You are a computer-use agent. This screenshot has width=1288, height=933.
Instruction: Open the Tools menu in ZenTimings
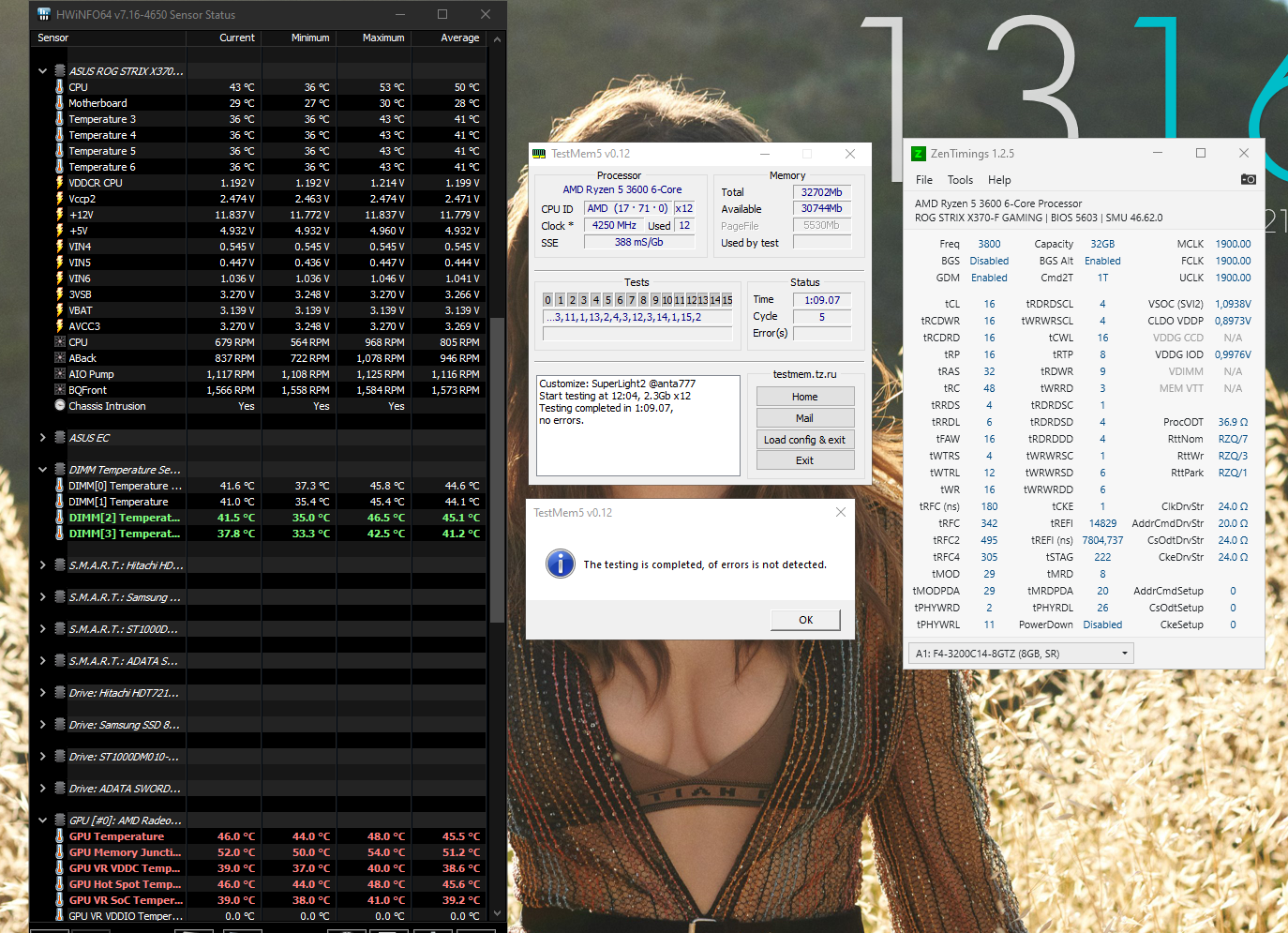coord(960,180)
